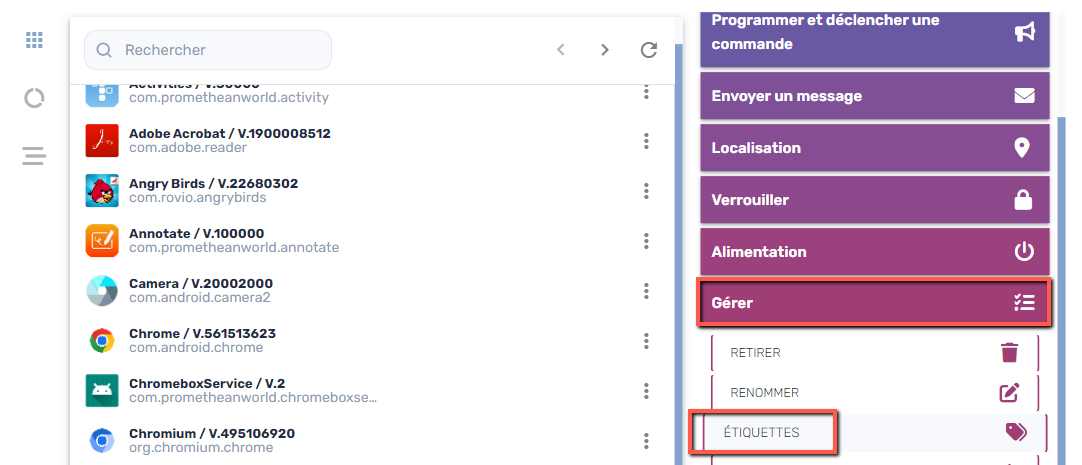The width and height of the screenshot is (1082, 465).
Task: Expand the Gérer section
Action: click(x=874, y=303)
